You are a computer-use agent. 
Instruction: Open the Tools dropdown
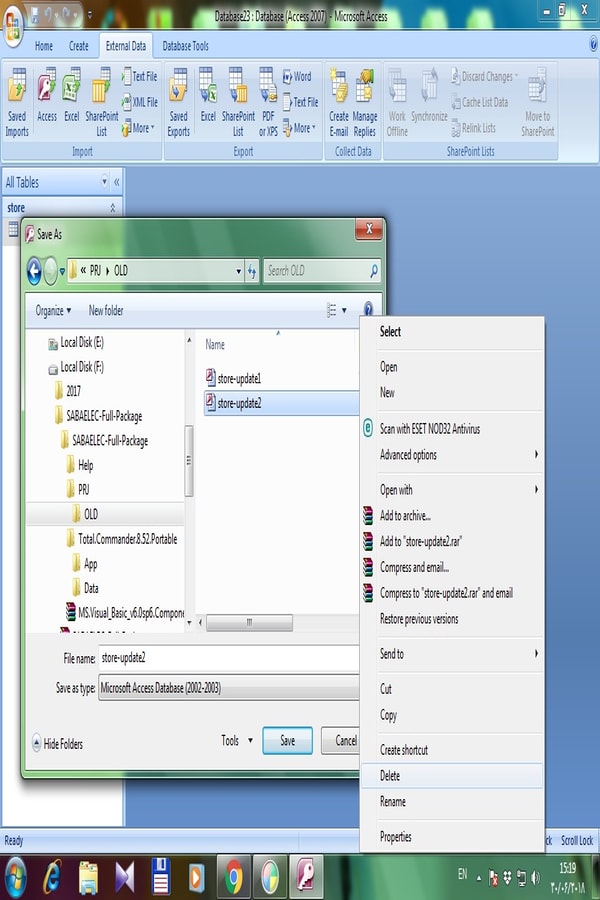[x=237, y=740]
